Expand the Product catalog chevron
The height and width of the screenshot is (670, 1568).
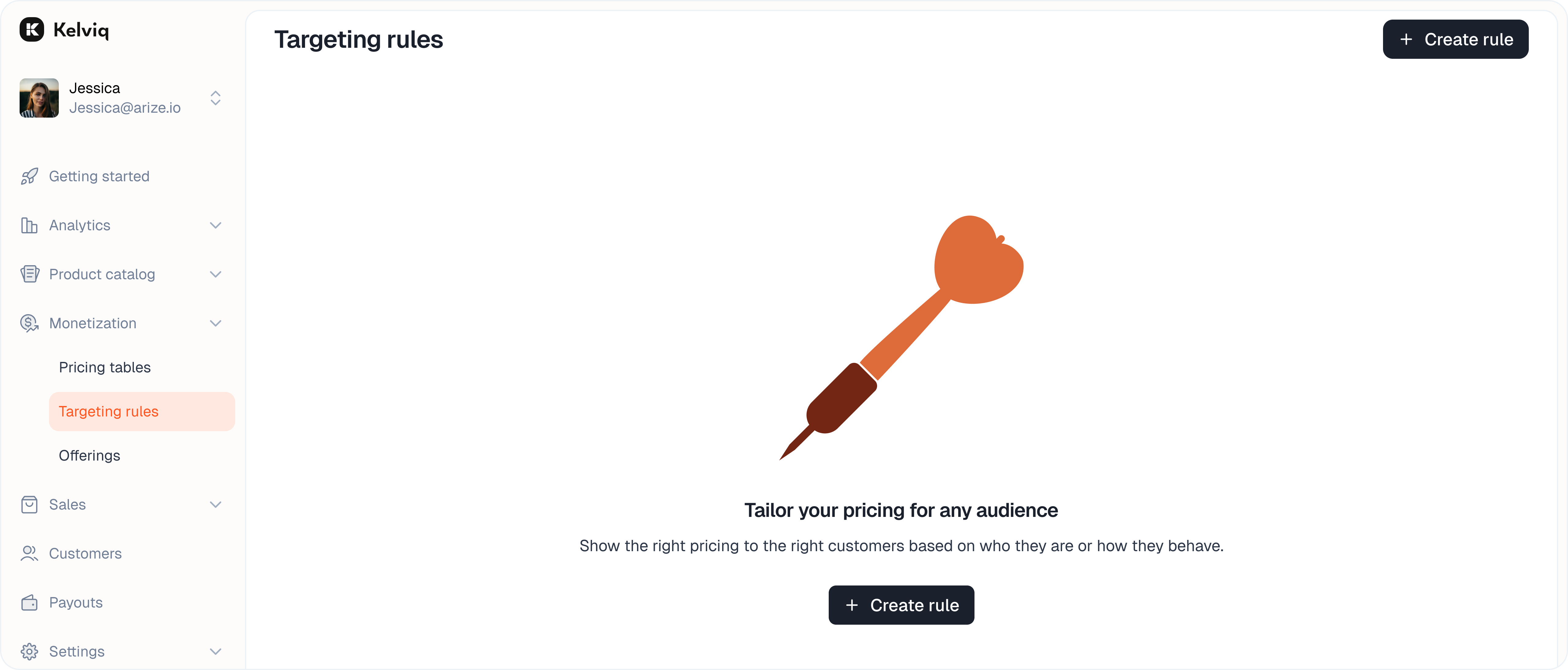(216, 274)
